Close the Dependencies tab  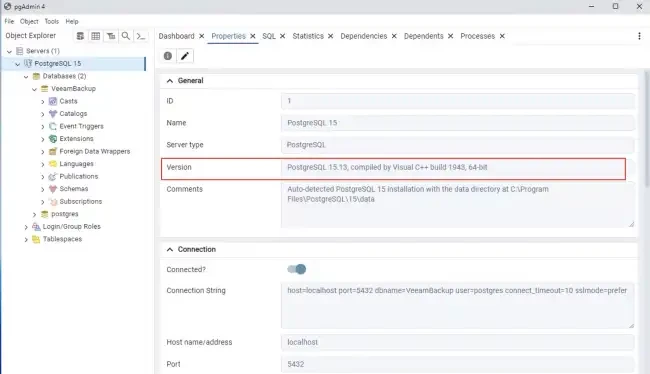coord(394,36)
